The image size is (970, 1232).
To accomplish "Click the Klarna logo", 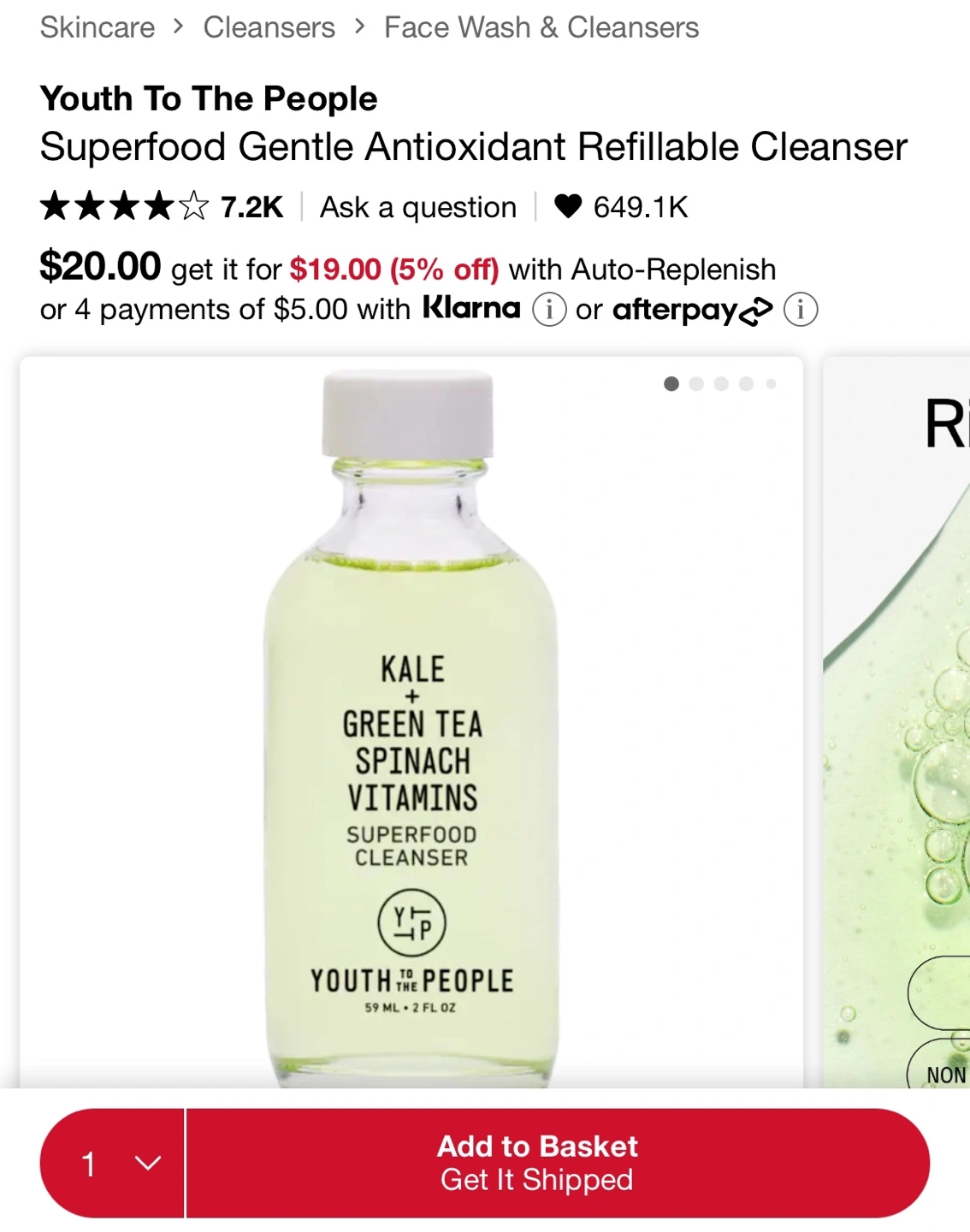I will [471, 308].
